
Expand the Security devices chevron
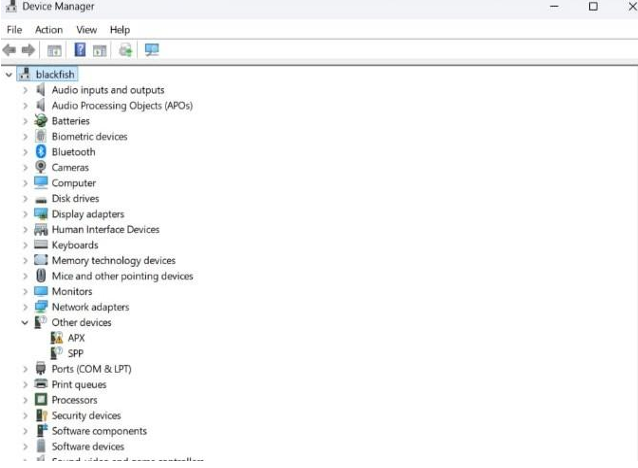25,415
